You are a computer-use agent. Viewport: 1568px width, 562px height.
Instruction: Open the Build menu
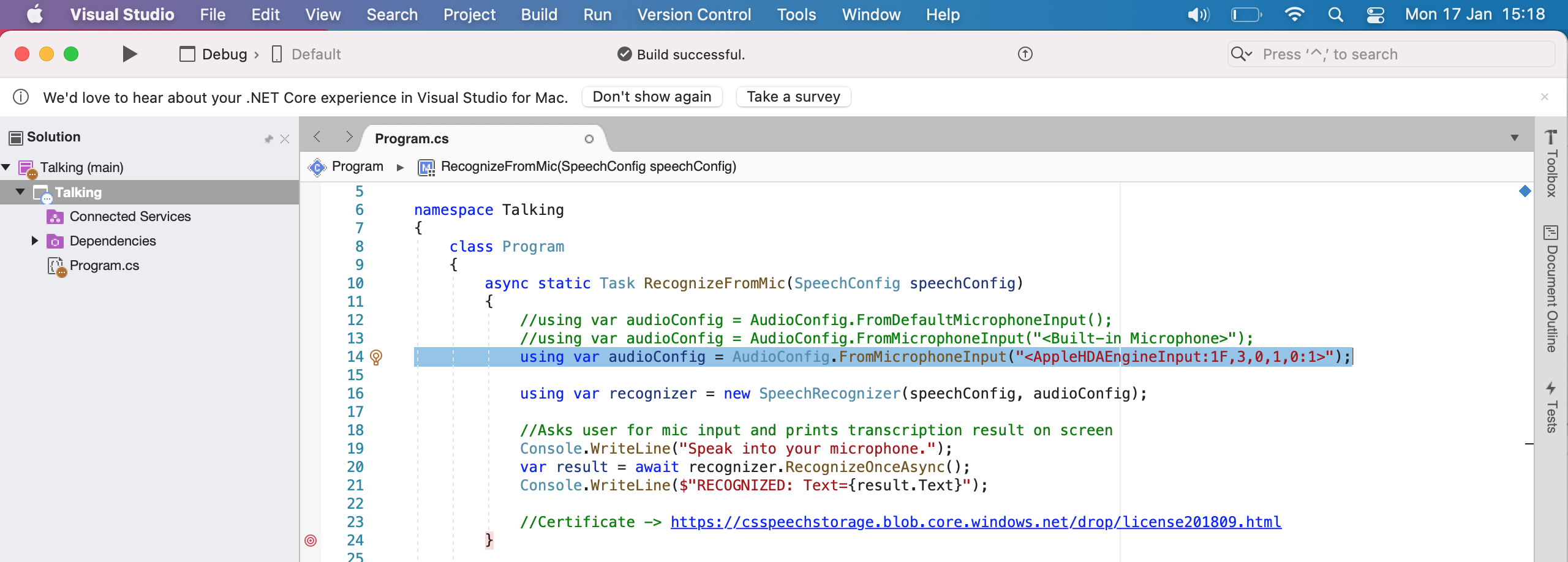pyautogui.click(x=539, y=14)
